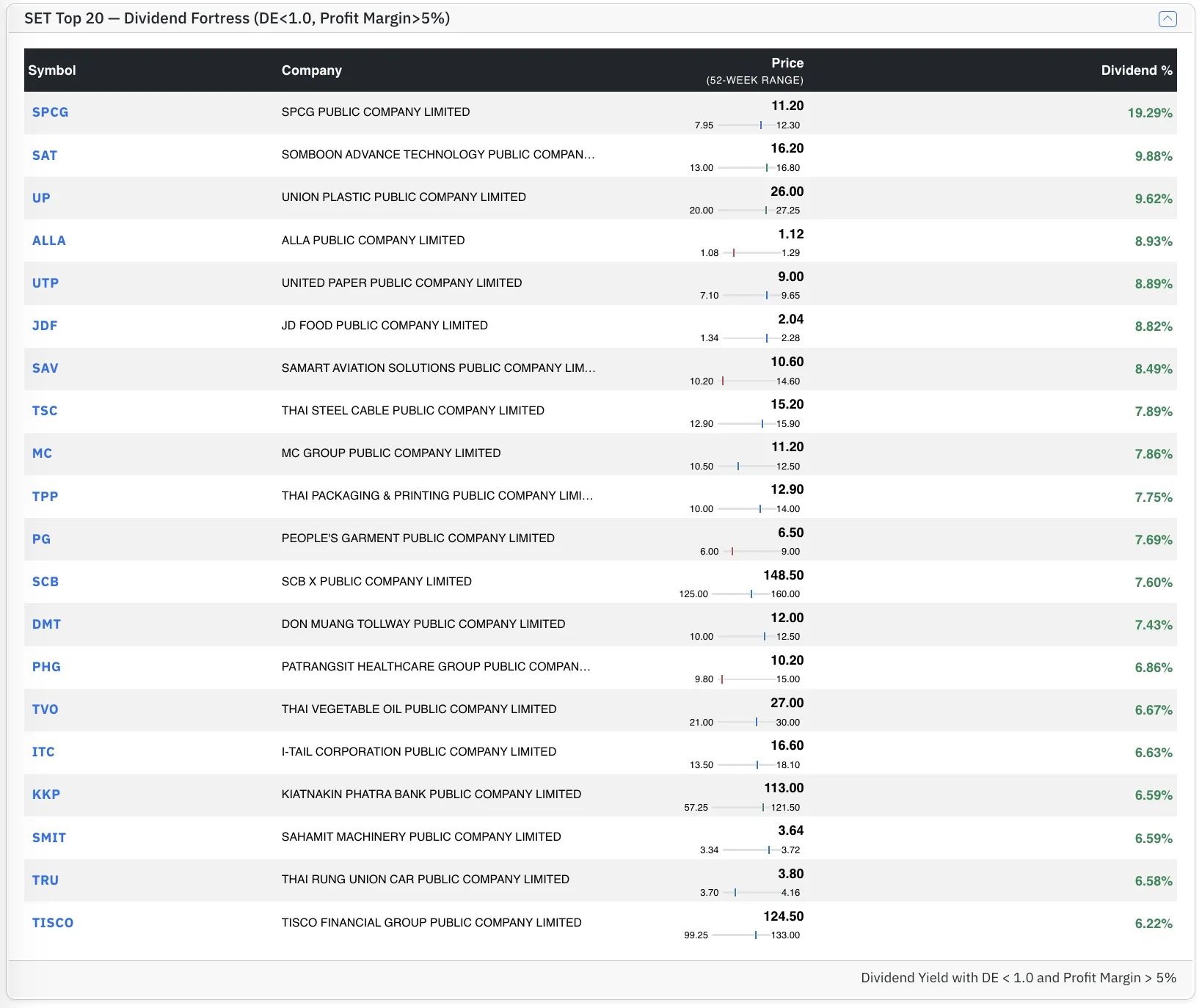Click ALLA PUBLIC COMPANY LIMITED name
Screen dimensions: 1202x1008
[x=373, y=240]
